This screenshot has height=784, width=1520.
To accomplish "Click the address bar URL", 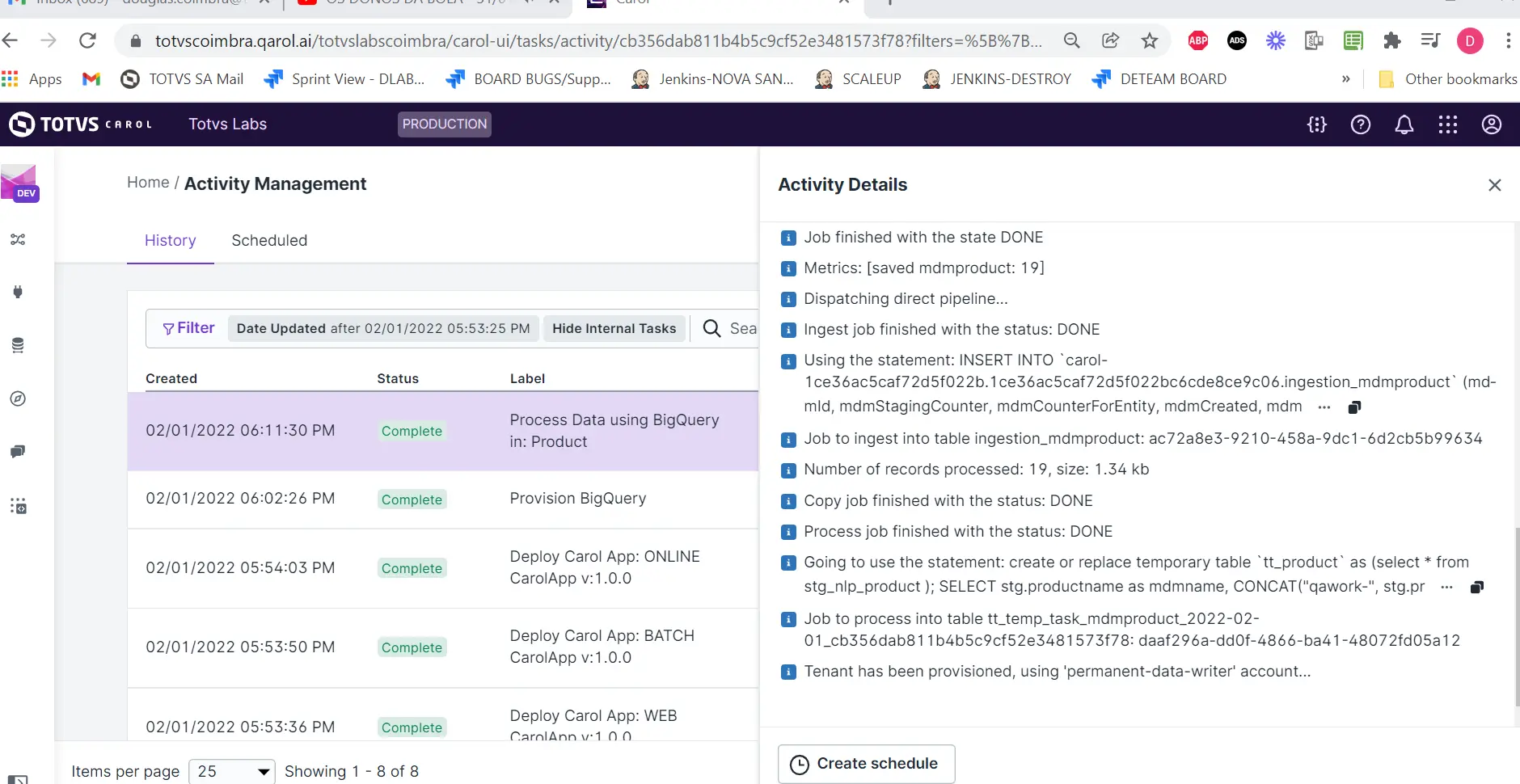I will tap(598, 40).
